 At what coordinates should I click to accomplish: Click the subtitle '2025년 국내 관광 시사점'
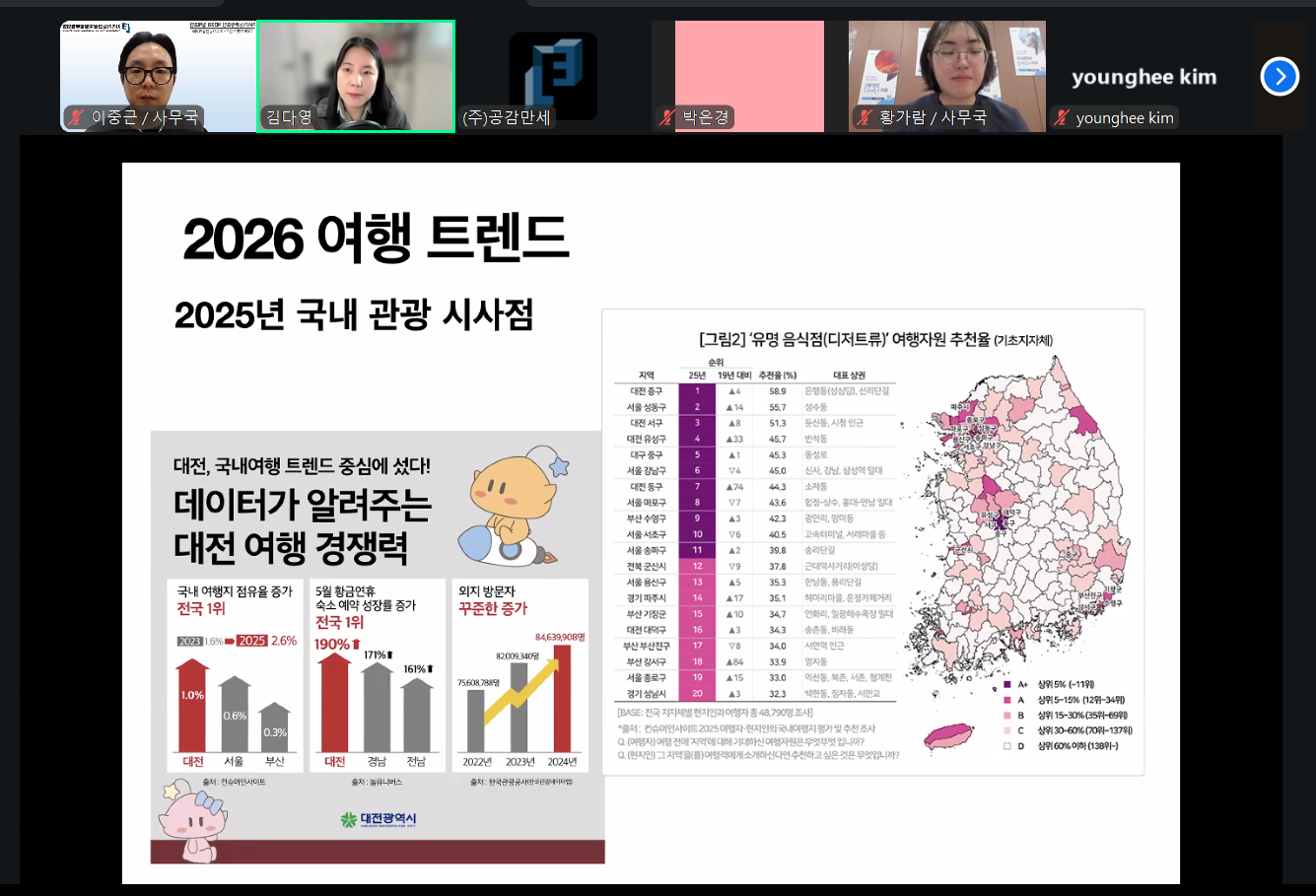[x=354, y=315]
